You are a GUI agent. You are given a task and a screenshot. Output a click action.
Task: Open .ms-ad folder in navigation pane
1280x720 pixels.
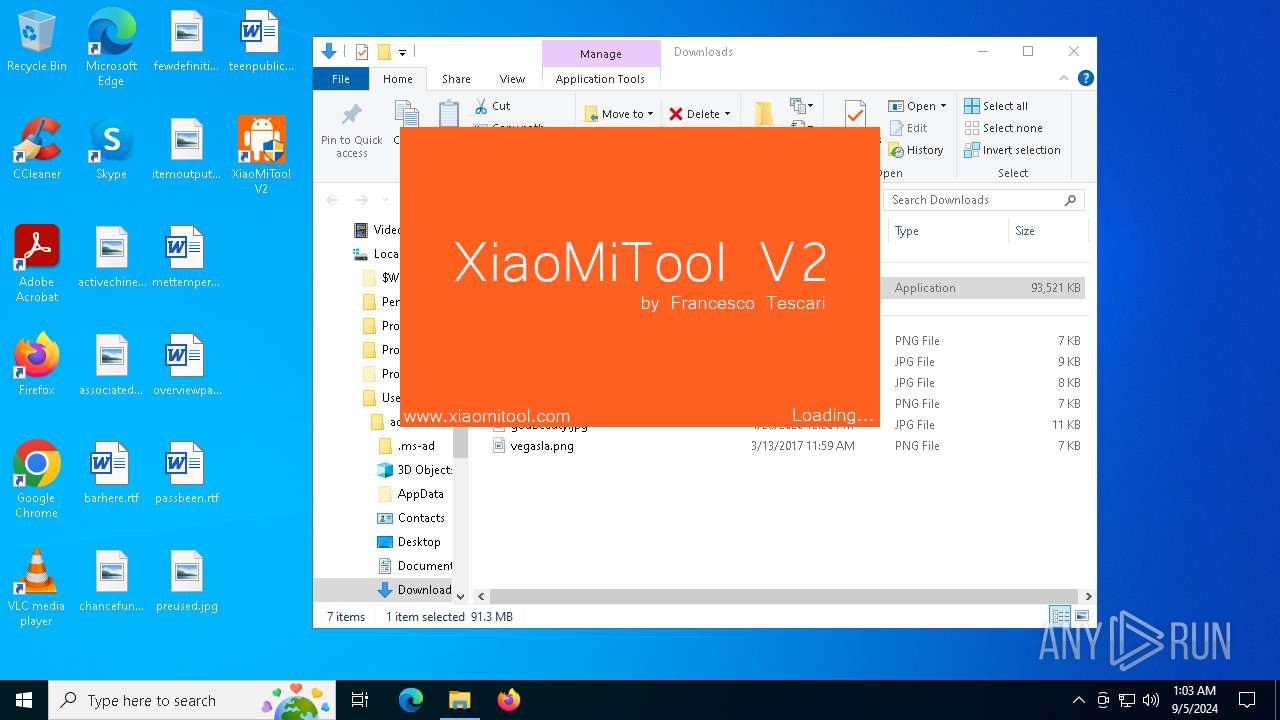(407, 446)
